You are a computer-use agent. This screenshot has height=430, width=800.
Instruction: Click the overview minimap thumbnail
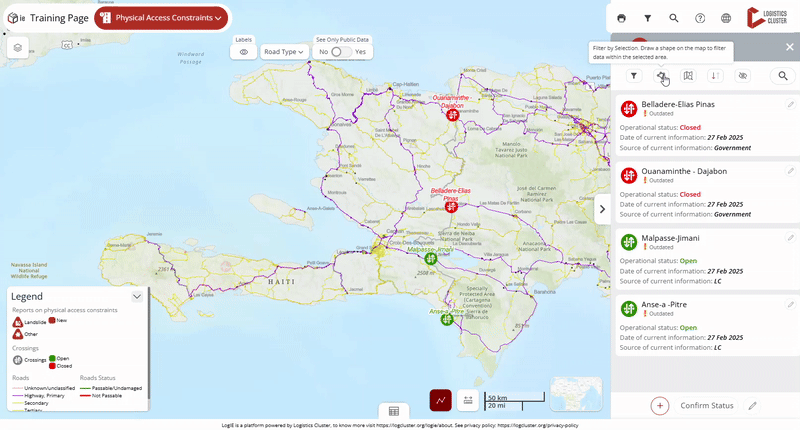(x=576, y=394)
